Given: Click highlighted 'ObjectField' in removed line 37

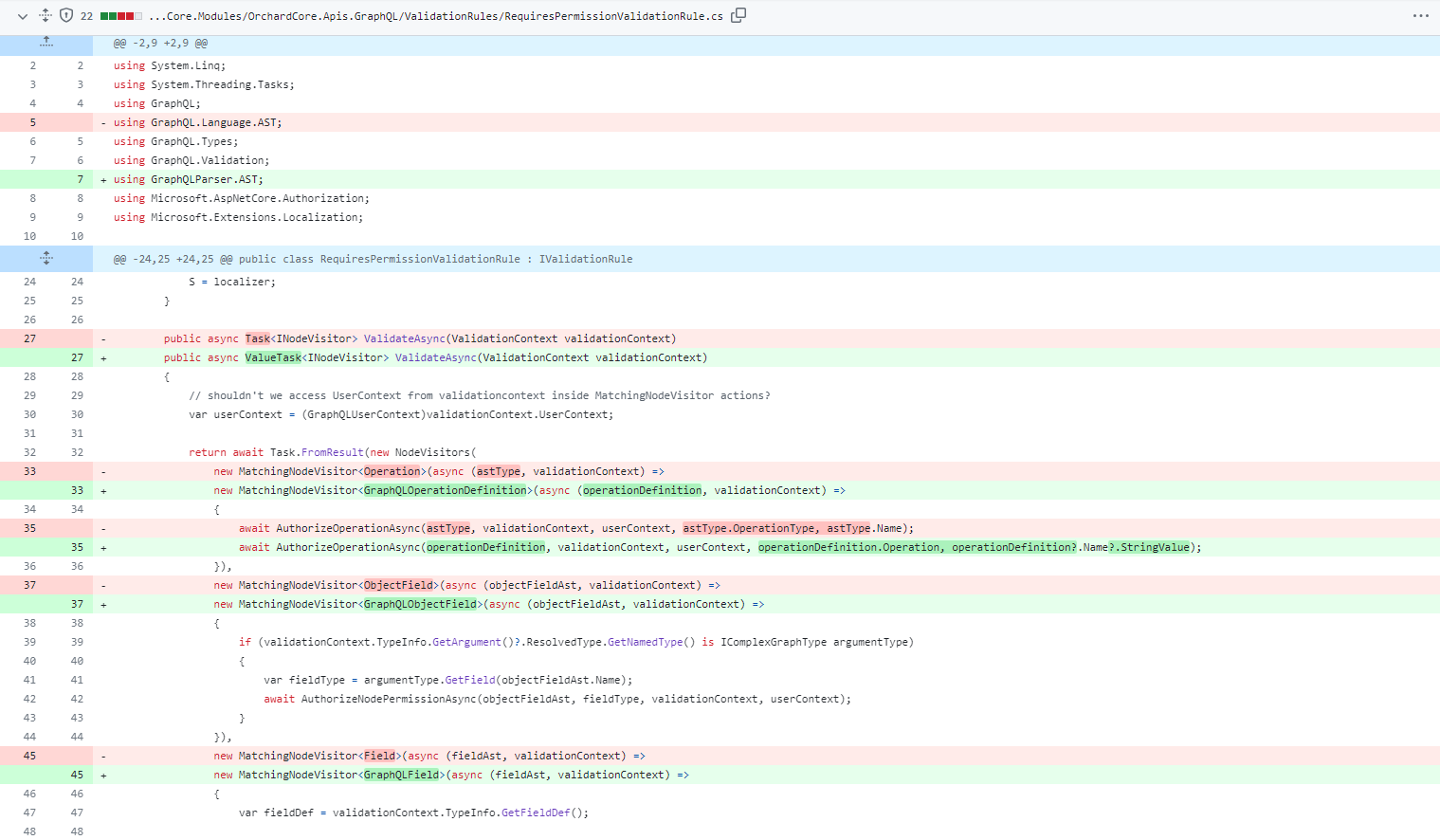Looking at the screenshot, I should (x=398, y=585).
